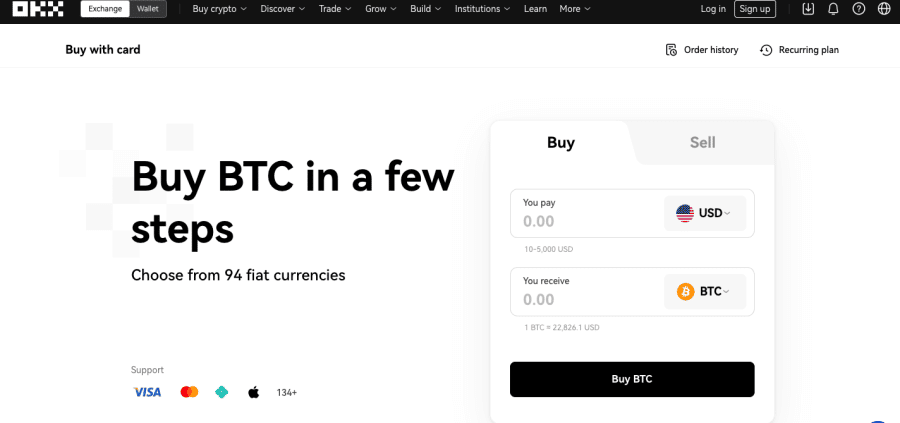Screen dimensions: 900x423
Task: Click the OKX logo
Action: [38, 9]
